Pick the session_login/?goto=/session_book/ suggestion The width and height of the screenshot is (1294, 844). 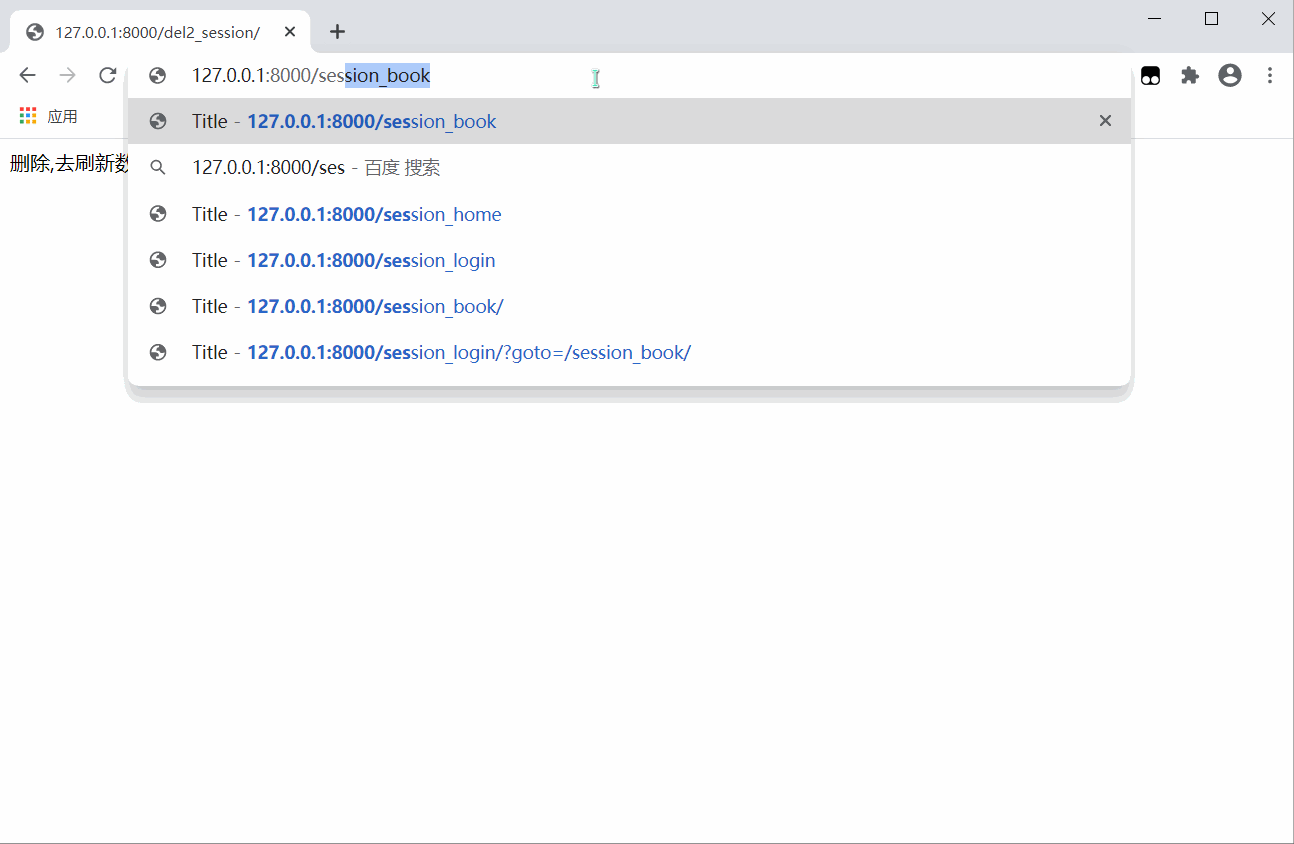point(468,352)
